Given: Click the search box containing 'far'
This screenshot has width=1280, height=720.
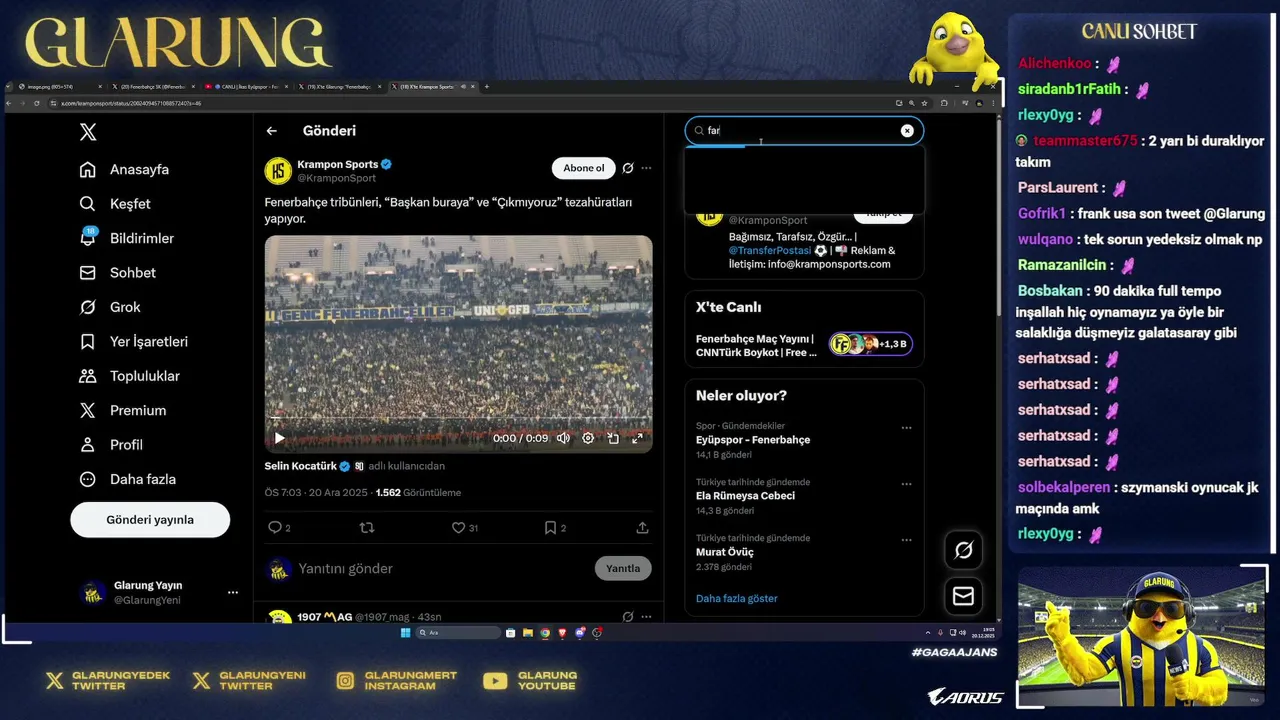Looking at the screenshot, I should [x=804, y=131].
